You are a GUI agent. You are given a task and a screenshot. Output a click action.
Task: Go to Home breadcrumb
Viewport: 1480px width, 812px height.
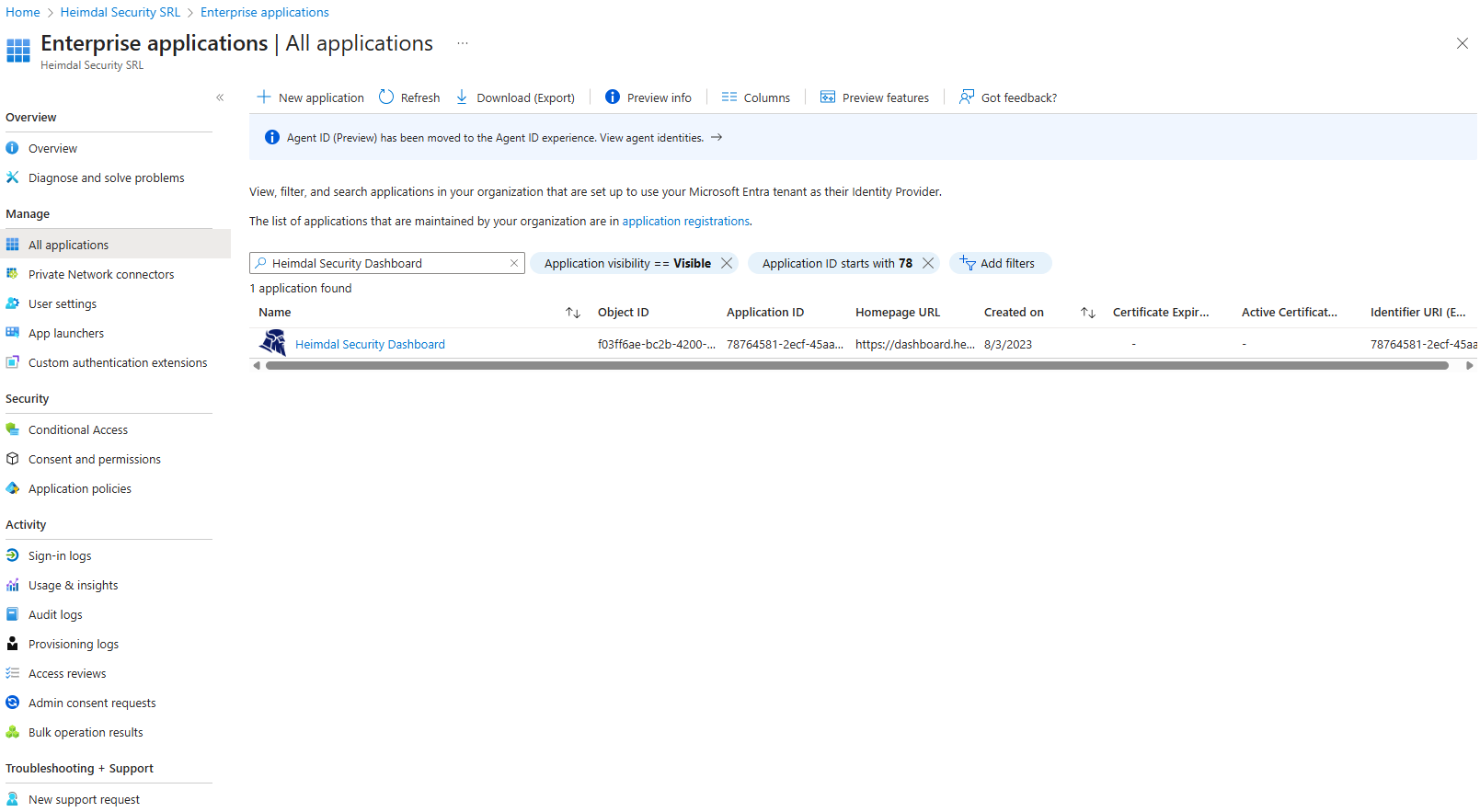[23, 12]
